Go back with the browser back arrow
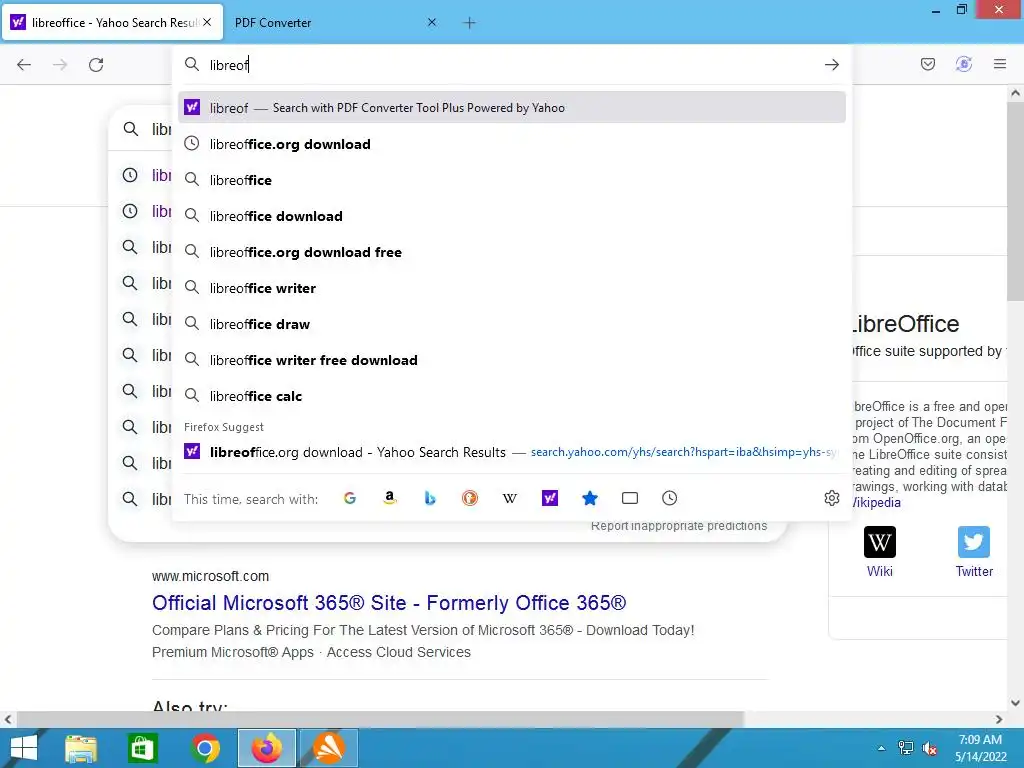 24,65
